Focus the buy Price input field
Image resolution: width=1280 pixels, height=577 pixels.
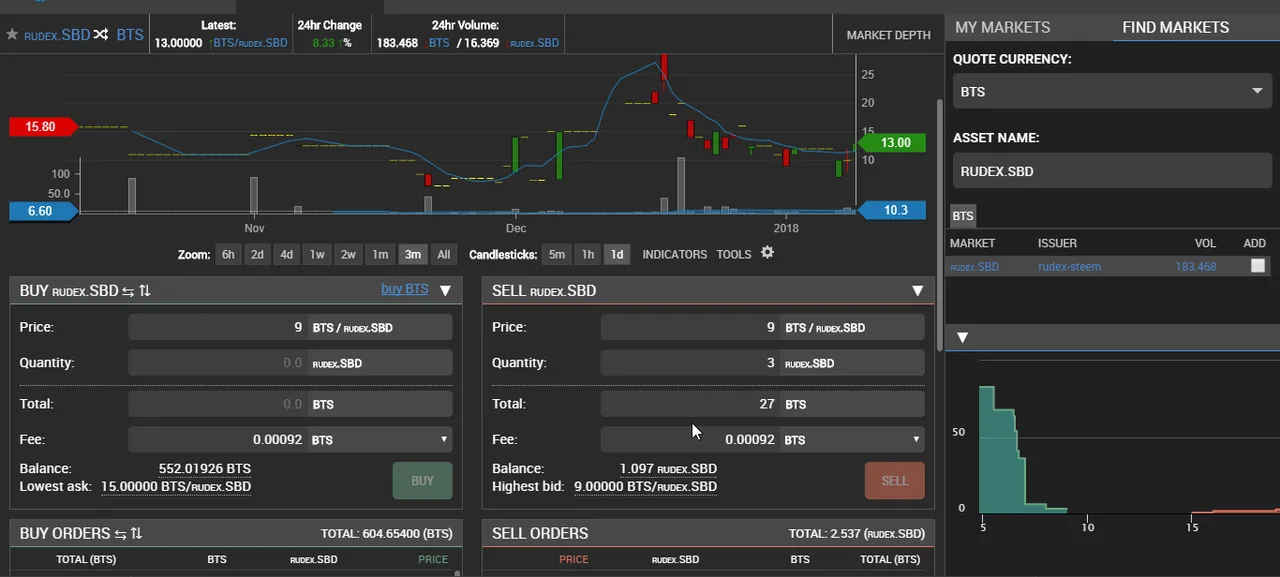coord(217,328)
